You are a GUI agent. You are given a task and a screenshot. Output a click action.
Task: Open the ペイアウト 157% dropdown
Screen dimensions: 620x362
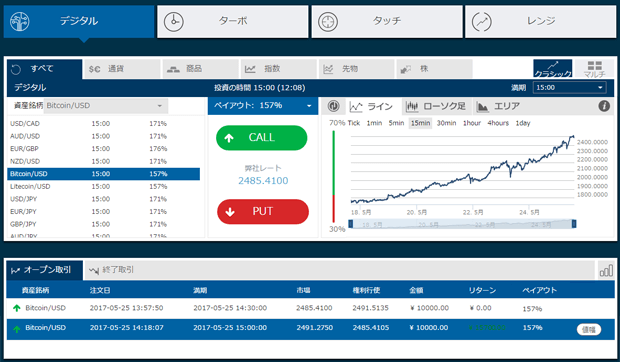(263, 106)
